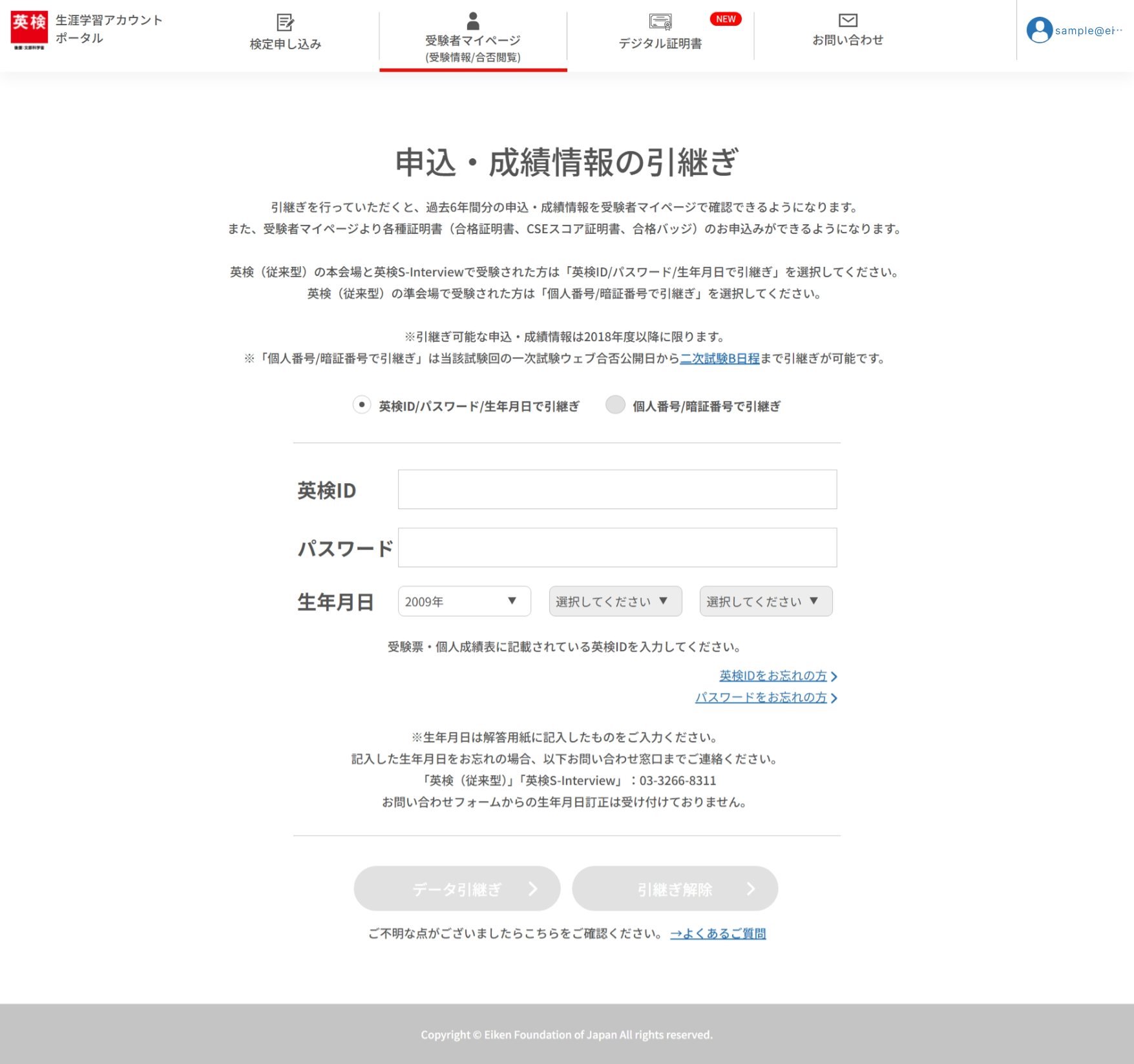Select 英検ID/パスワード/生年月日で引継ぎ radio option
Image resolution: width=1134 pixels, height=1064 pixels.
(x=362, y=405)
